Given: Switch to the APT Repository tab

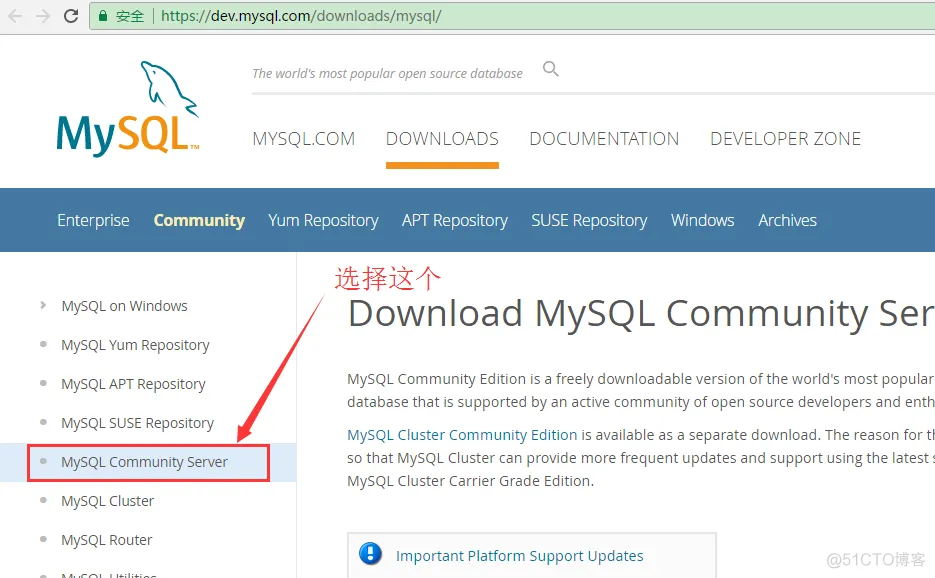Looking at the screenshot, I should [454, 220].
